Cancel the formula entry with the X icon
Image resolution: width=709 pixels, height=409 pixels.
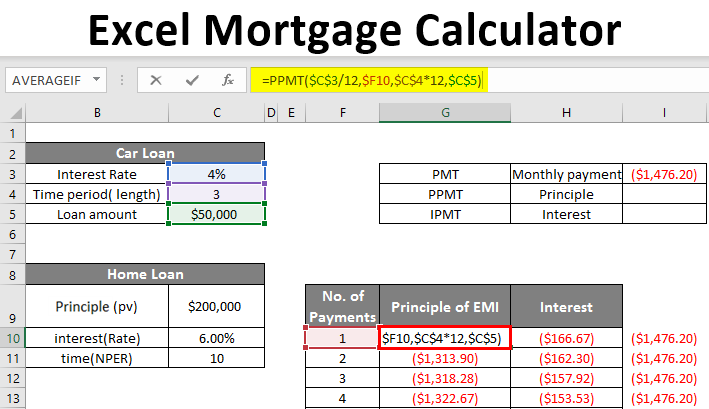point(156,80)
